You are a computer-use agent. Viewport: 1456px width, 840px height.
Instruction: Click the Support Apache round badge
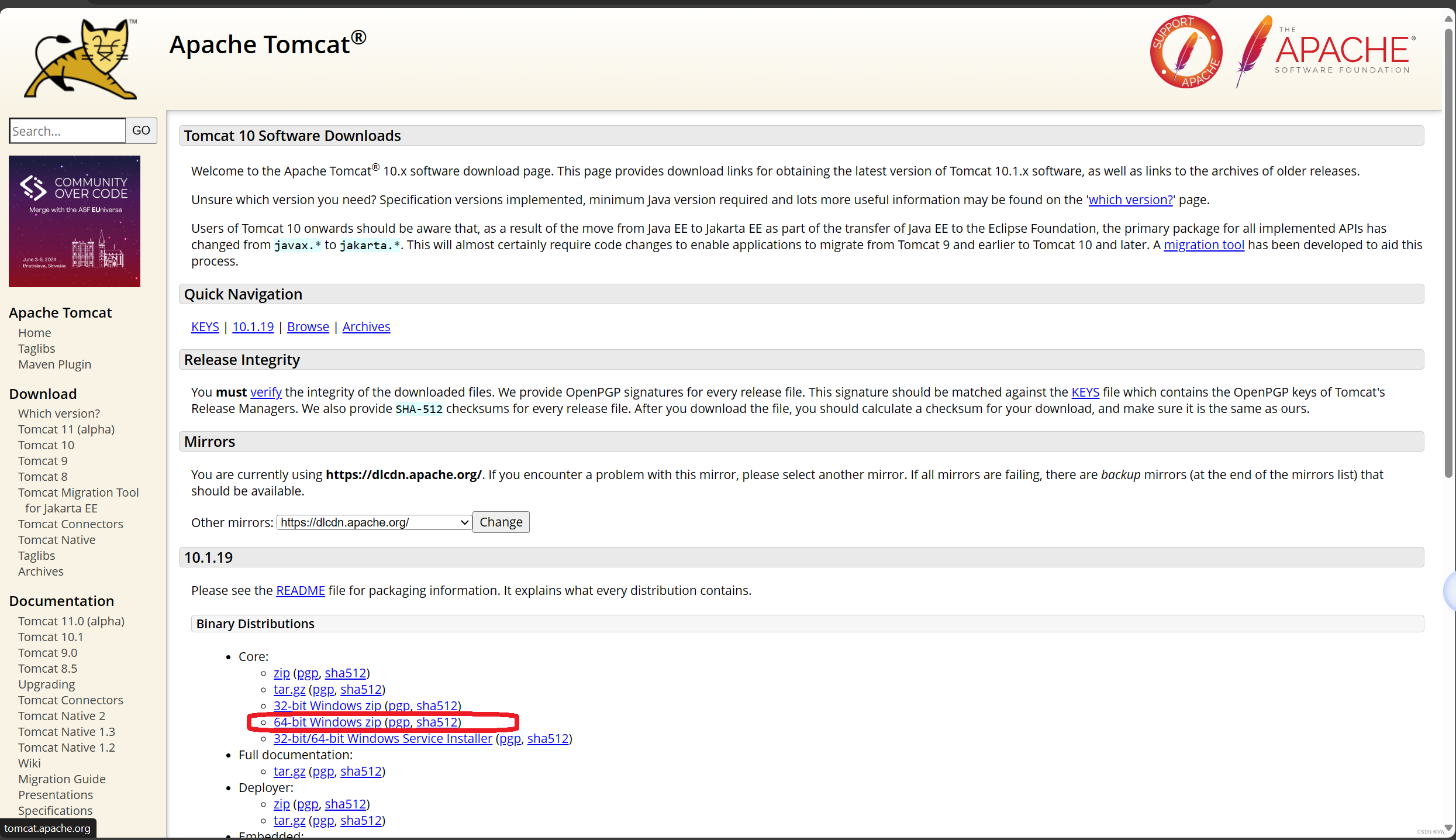click(x=1186, y=51)
